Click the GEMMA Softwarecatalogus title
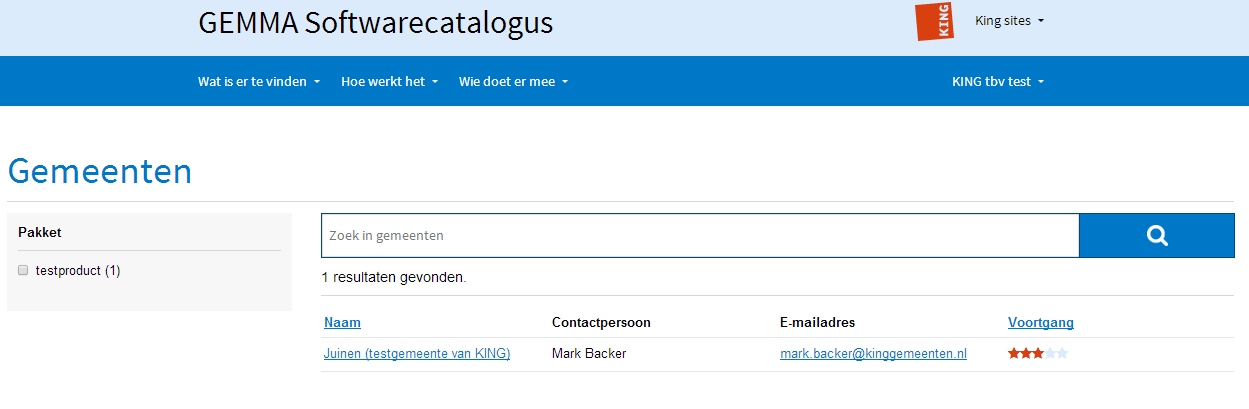 (x=376, y=23)
